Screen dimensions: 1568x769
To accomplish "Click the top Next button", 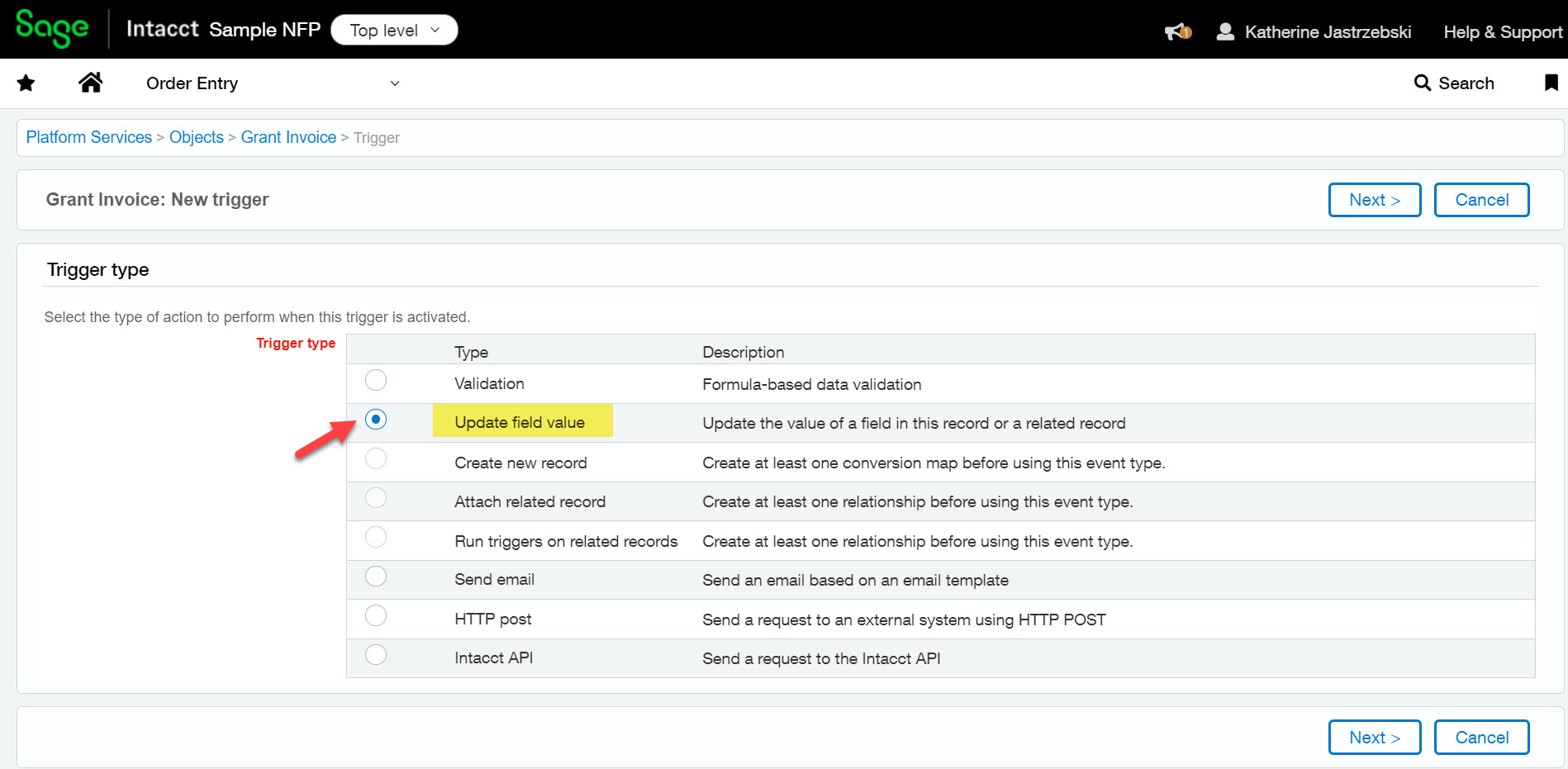I will (1374, 200).
